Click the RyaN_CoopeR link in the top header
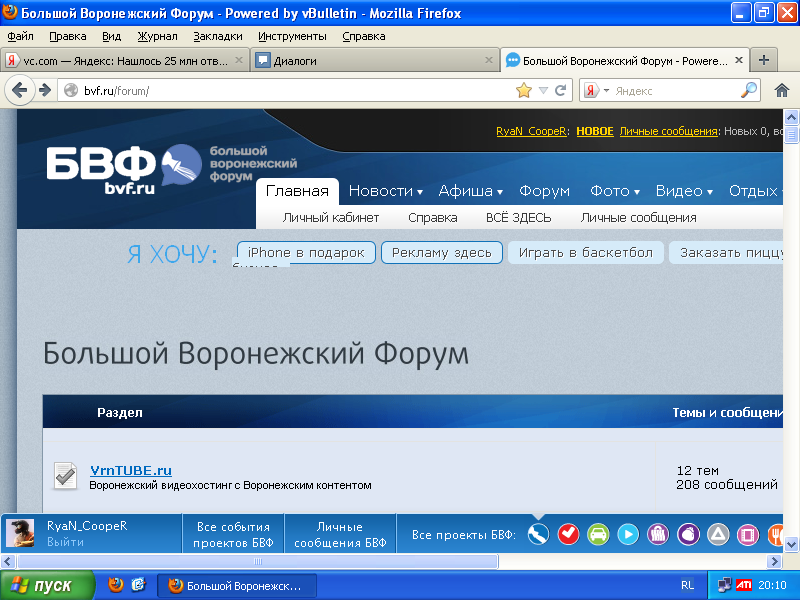The height and width of the screenshot is (600, 800). point(531,131)
